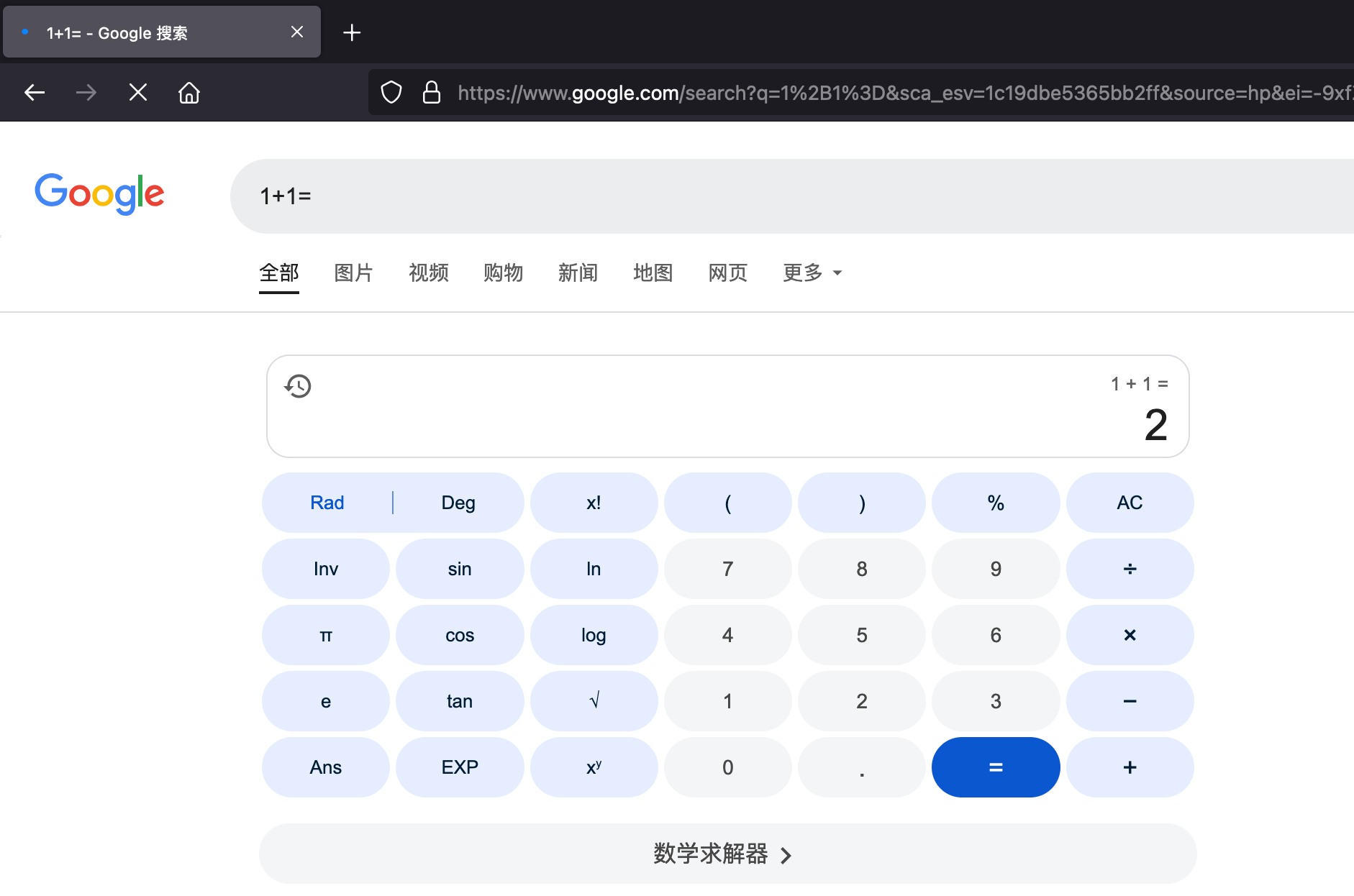Image resolution: width=1354 pixels, height=896 pixels.
Task: Switch to the 图片 tab
Action: (x=353, y=273)
